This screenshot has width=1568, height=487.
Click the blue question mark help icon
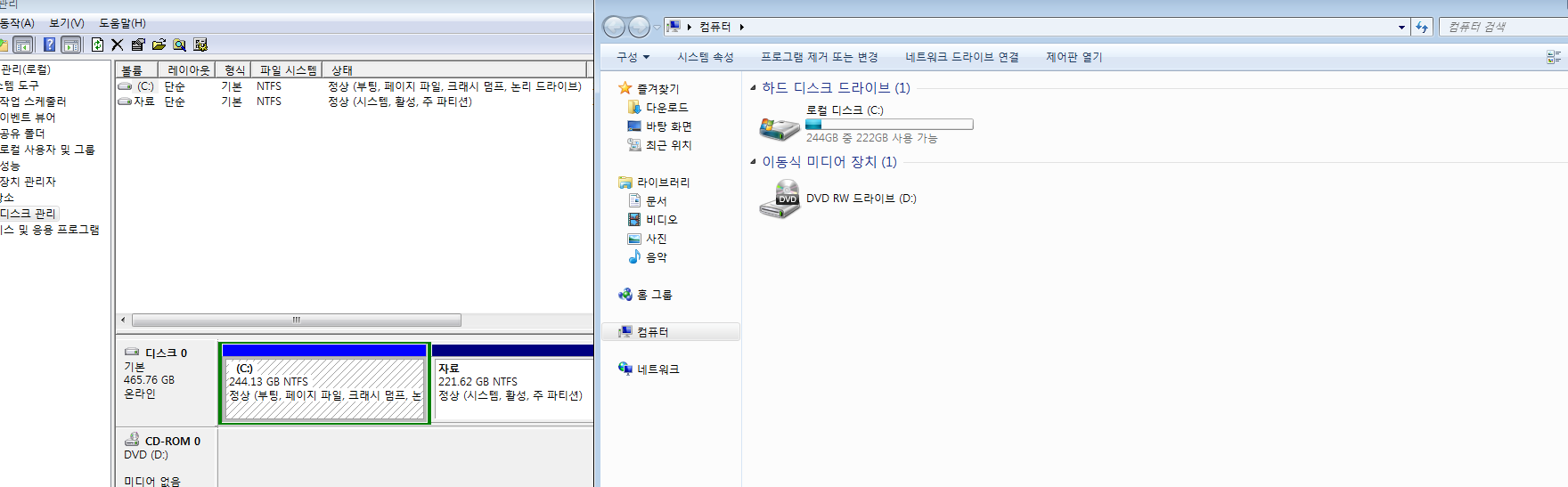click(50, 45)
